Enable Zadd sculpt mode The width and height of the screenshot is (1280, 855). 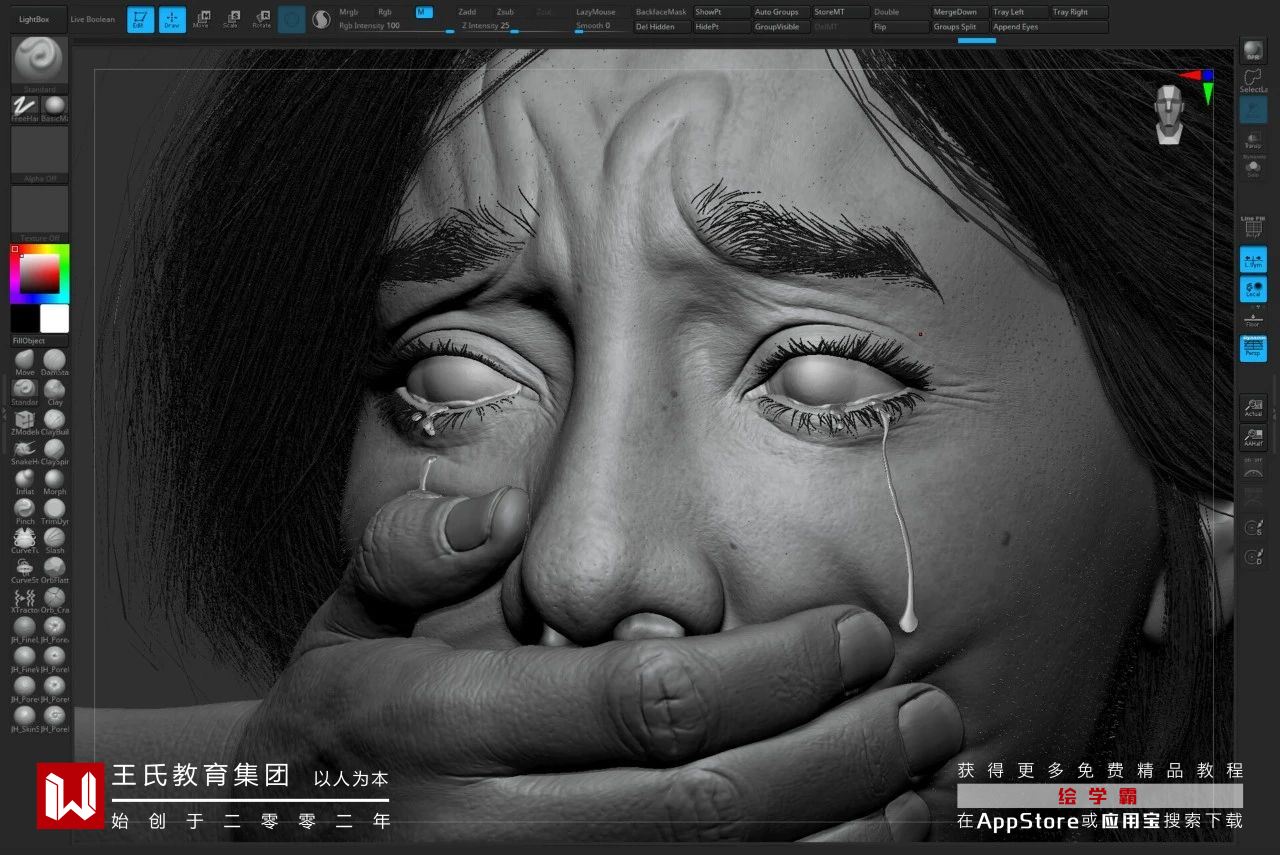click(467, 12)
